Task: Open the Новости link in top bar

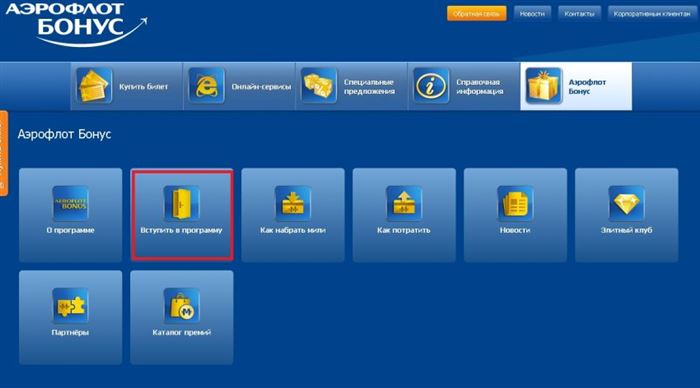Action: [532, 14]
